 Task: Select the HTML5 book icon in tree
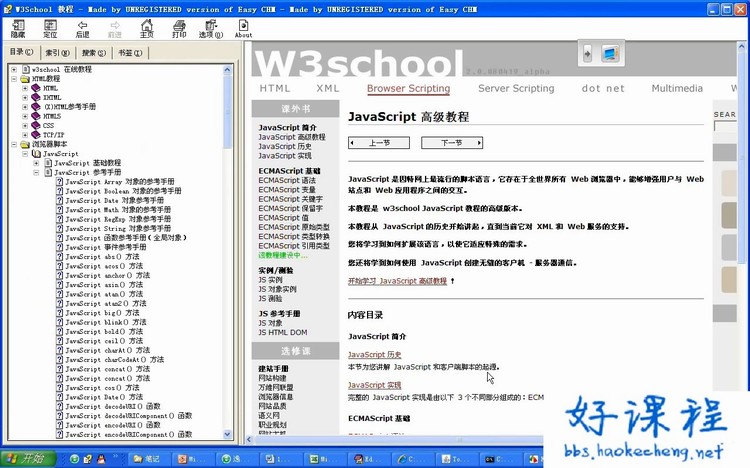(x=36, y=116)
